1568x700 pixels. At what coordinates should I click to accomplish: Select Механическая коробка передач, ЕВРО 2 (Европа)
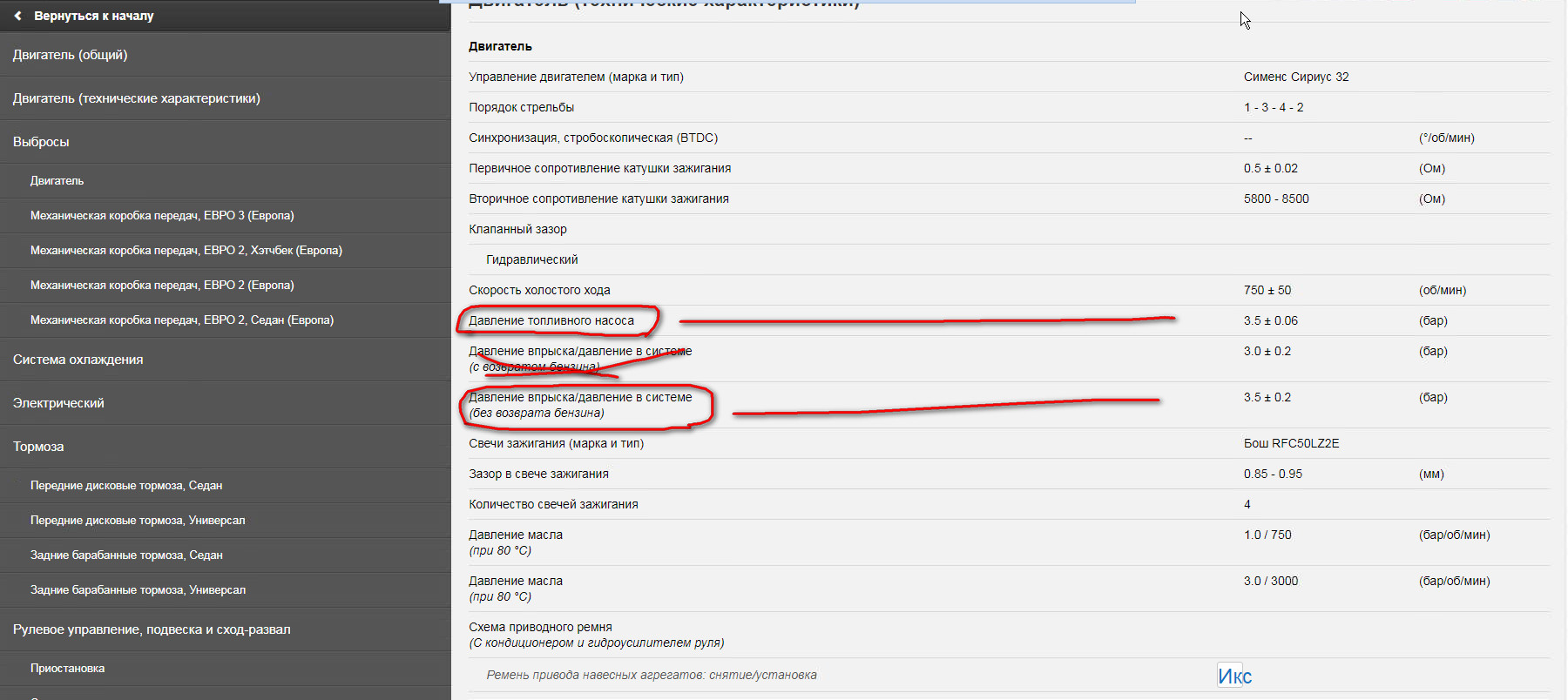point(162,286)
